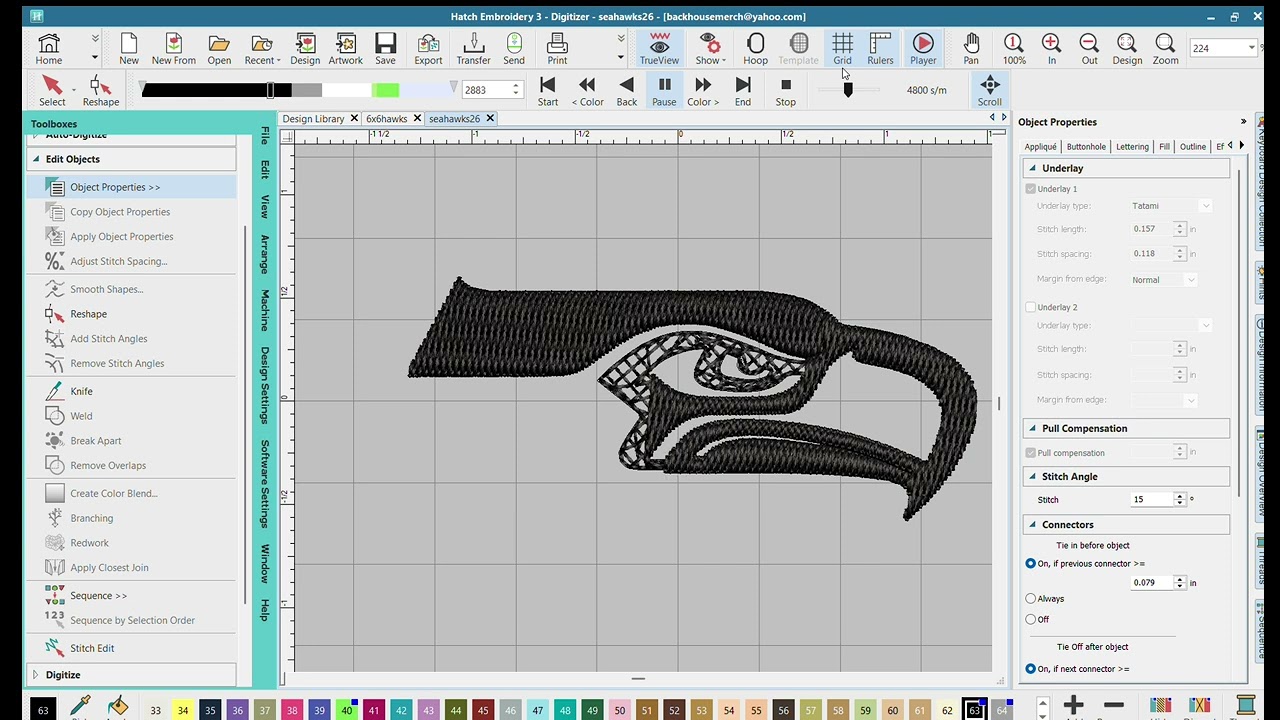Open Stitch Edit tool
The height and width of the screenshot is (720, 1280).
(92, 648)
